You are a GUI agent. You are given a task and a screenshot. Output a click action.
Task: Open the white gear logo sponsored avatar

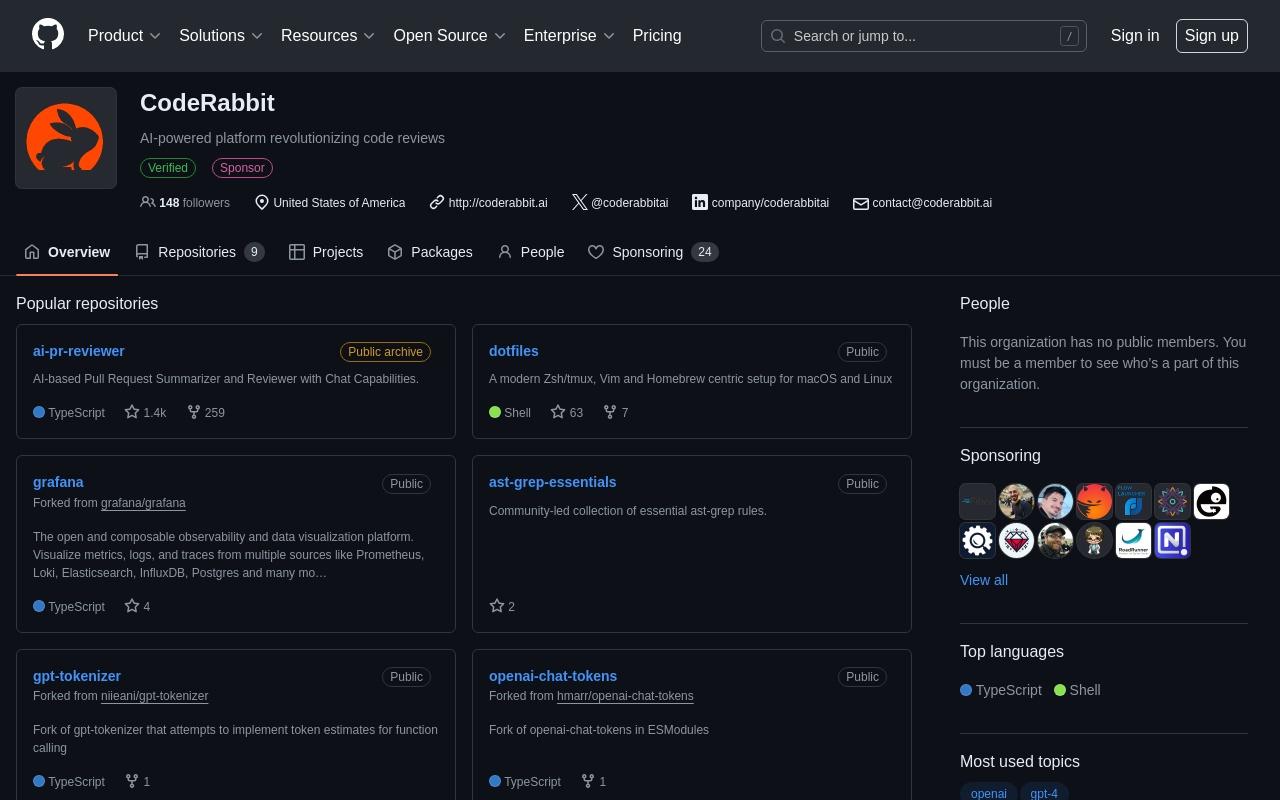[x=978, y=541]
